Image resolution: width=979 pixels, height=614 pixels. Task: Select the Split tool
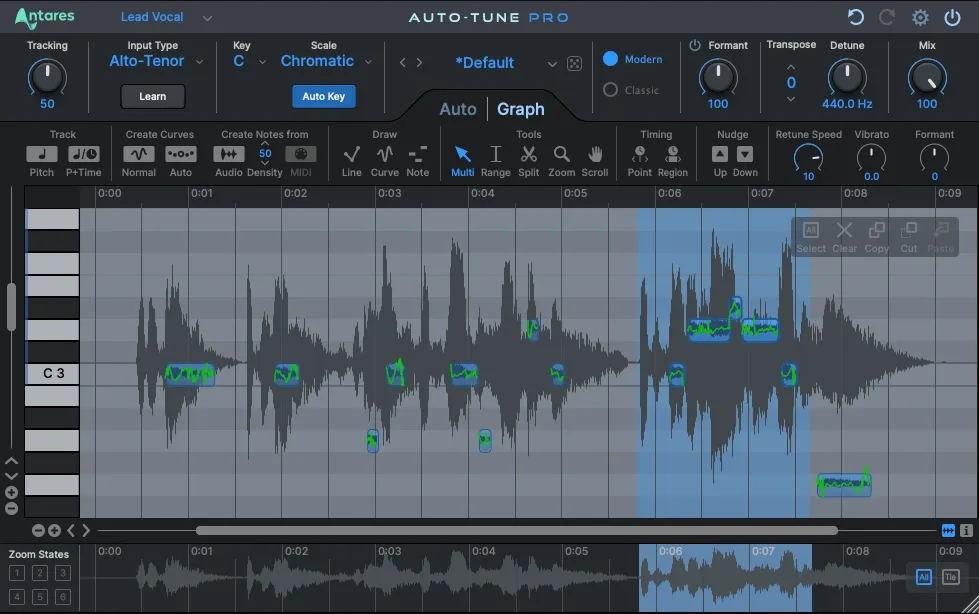tap(528, 157)
